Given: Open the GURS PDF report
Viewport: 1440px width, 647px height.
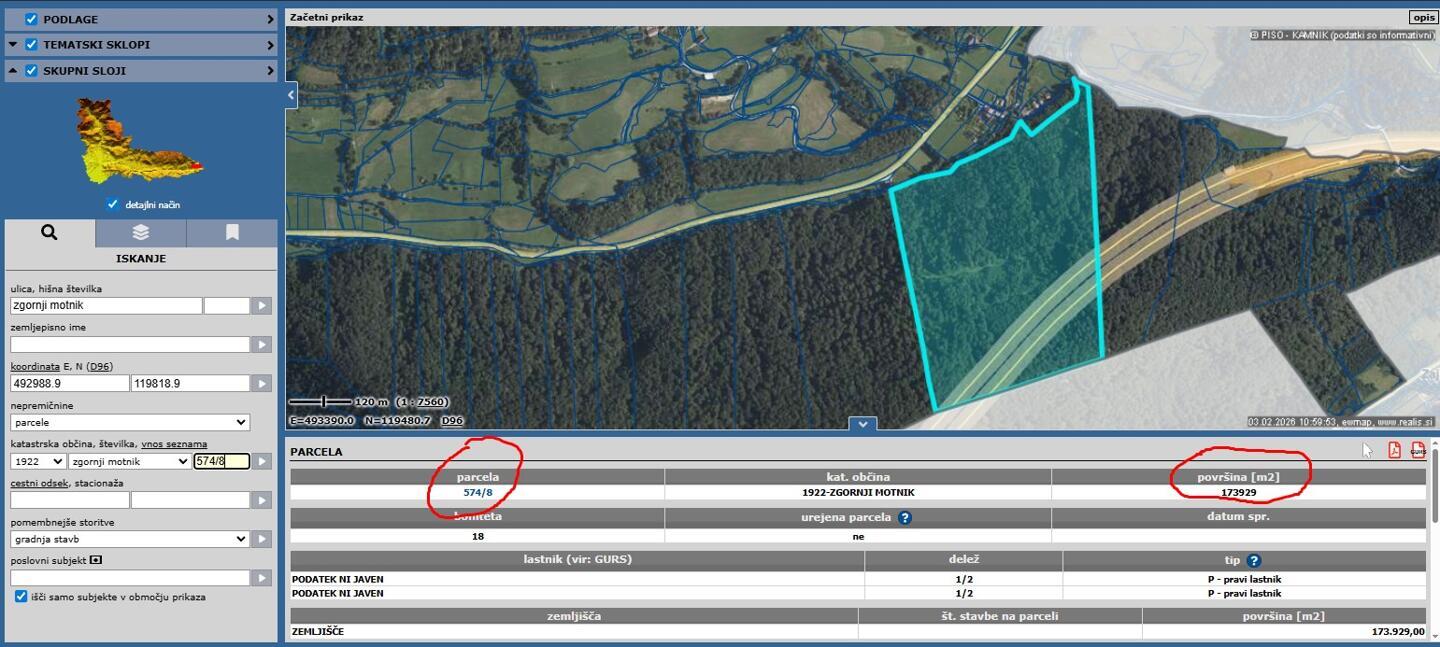Looking at the screenshot, I should (x=1418, y=450).
